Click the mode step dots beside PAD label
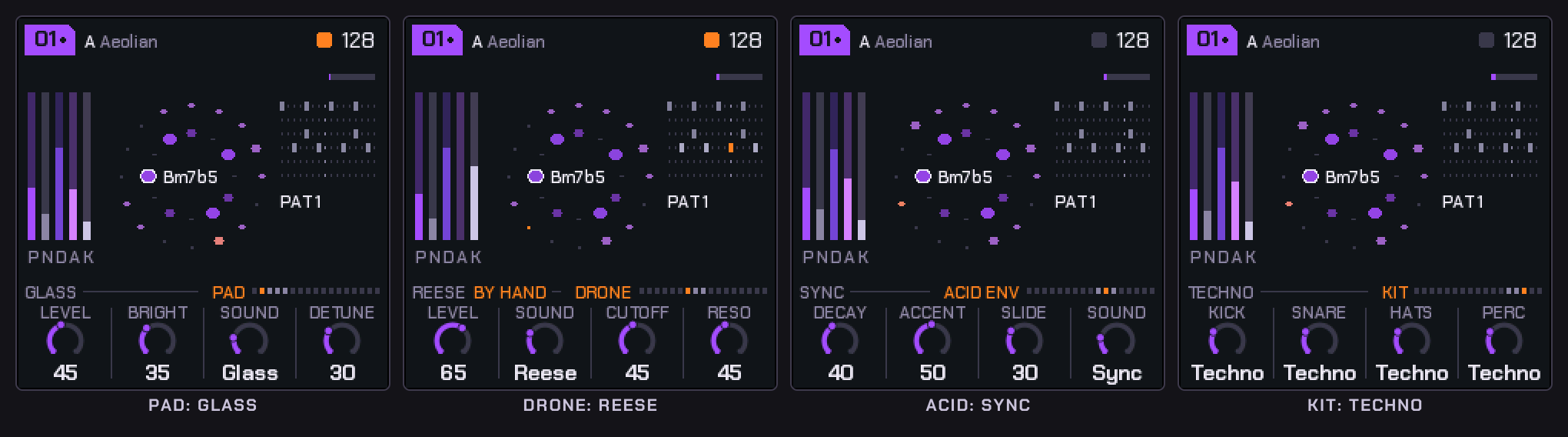This screenshot has height=437, width=1568. click(316, 291)
